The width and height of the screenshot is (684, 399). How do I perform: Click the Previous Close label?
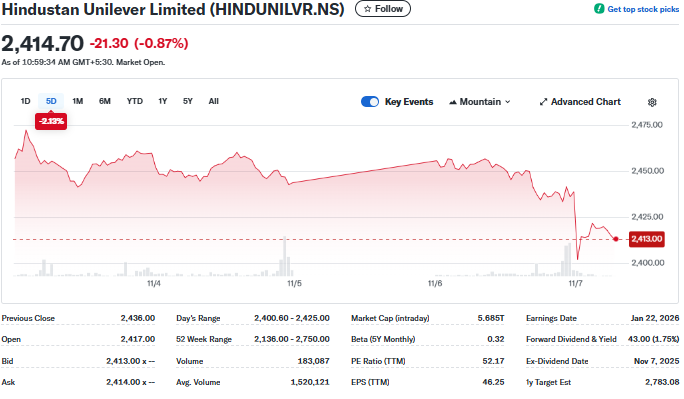click(28, 318)
